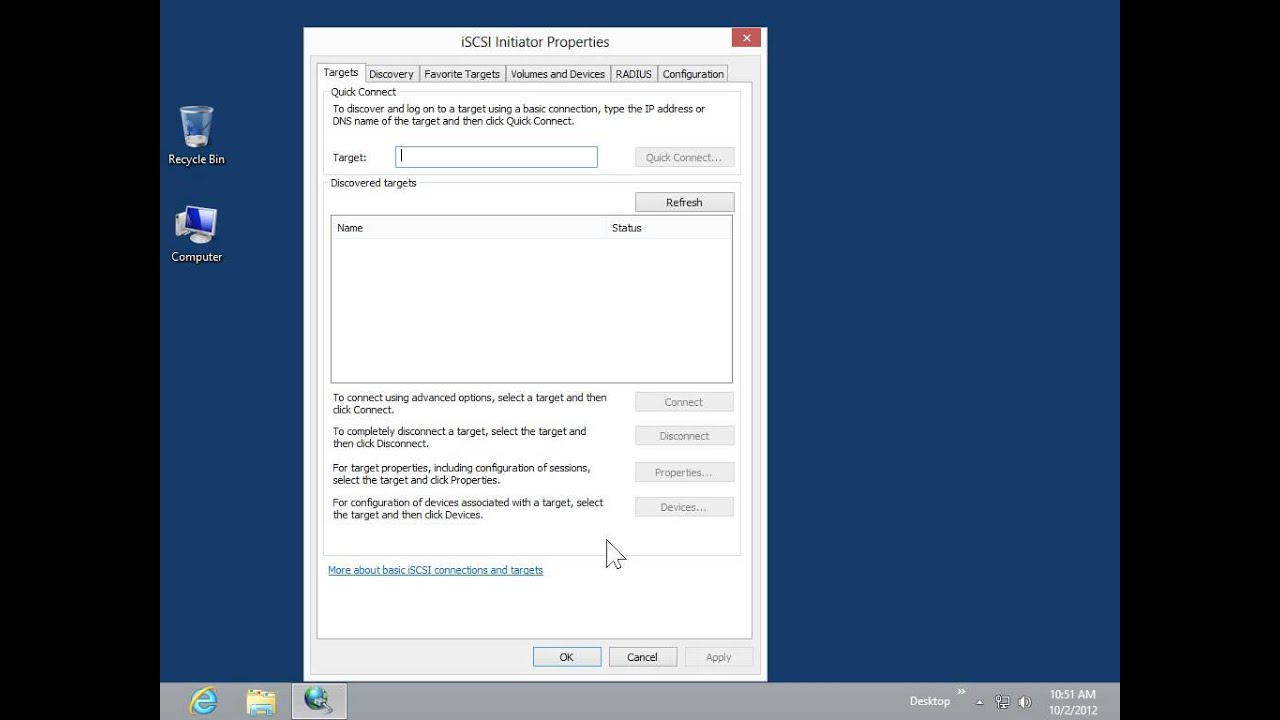Viewport: 1280px width, 720px height.
Task: Open File Explorer from the taskbar
Action: tap(260, 701)
